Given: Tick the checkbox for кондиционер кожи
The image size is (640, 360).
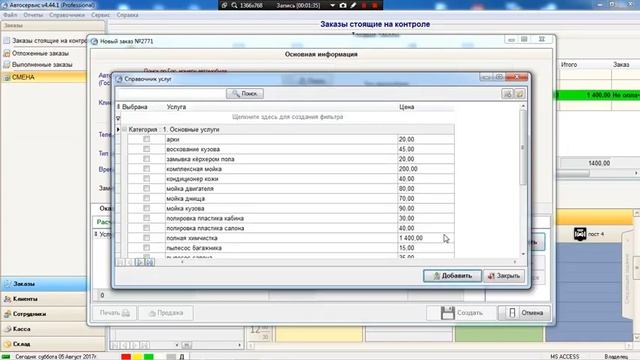Looking at the screenshot, I should (x=147, y=179).
